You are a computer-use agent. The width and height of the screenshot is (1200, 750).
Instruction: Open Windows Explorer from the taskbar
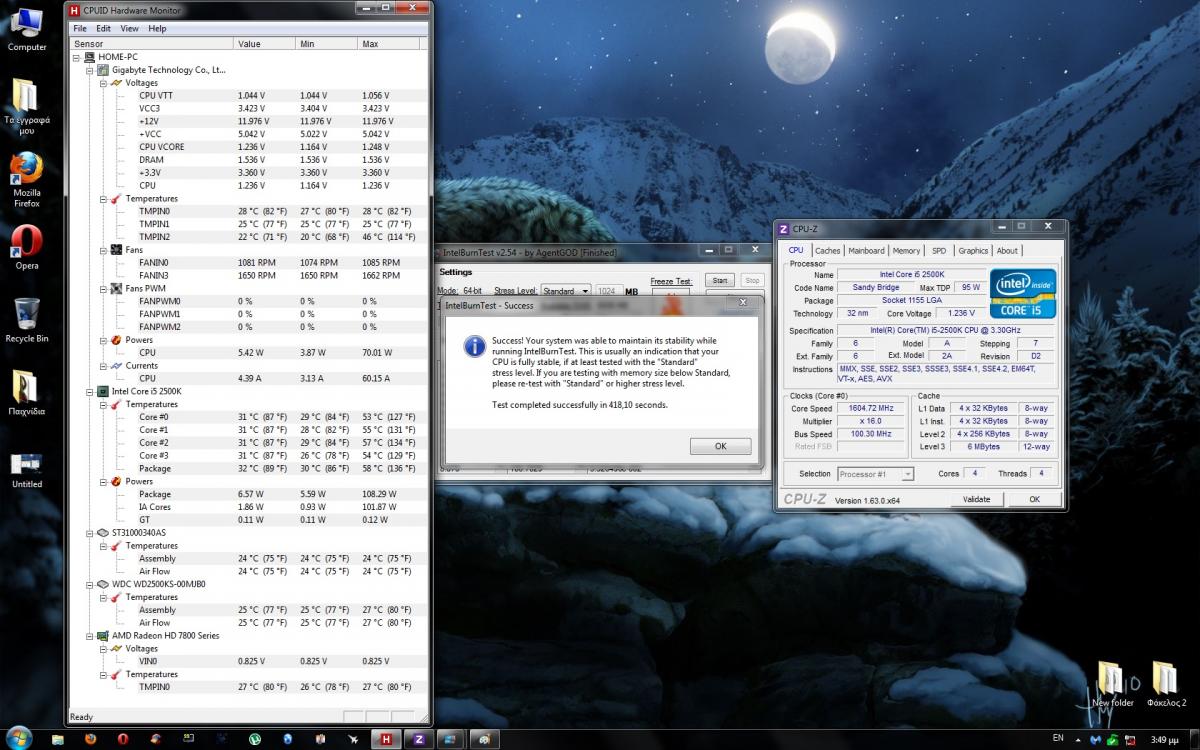[58, 739]
